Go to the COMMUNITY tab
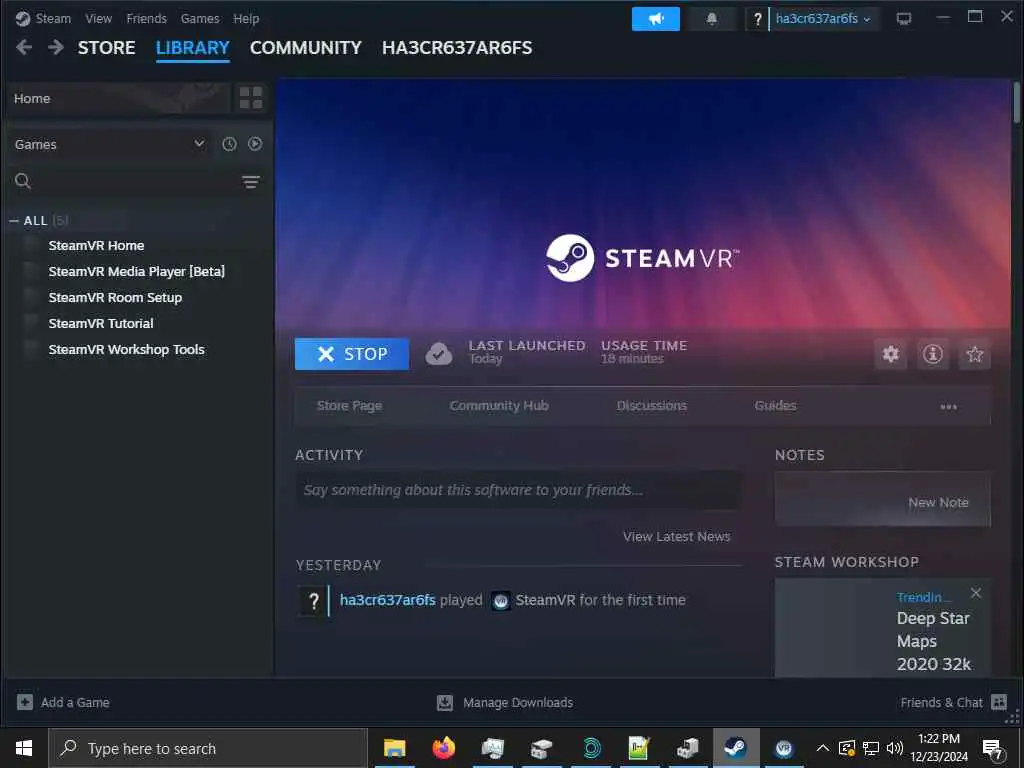This screenshot has width=1024, height=768. click(306, 48)
